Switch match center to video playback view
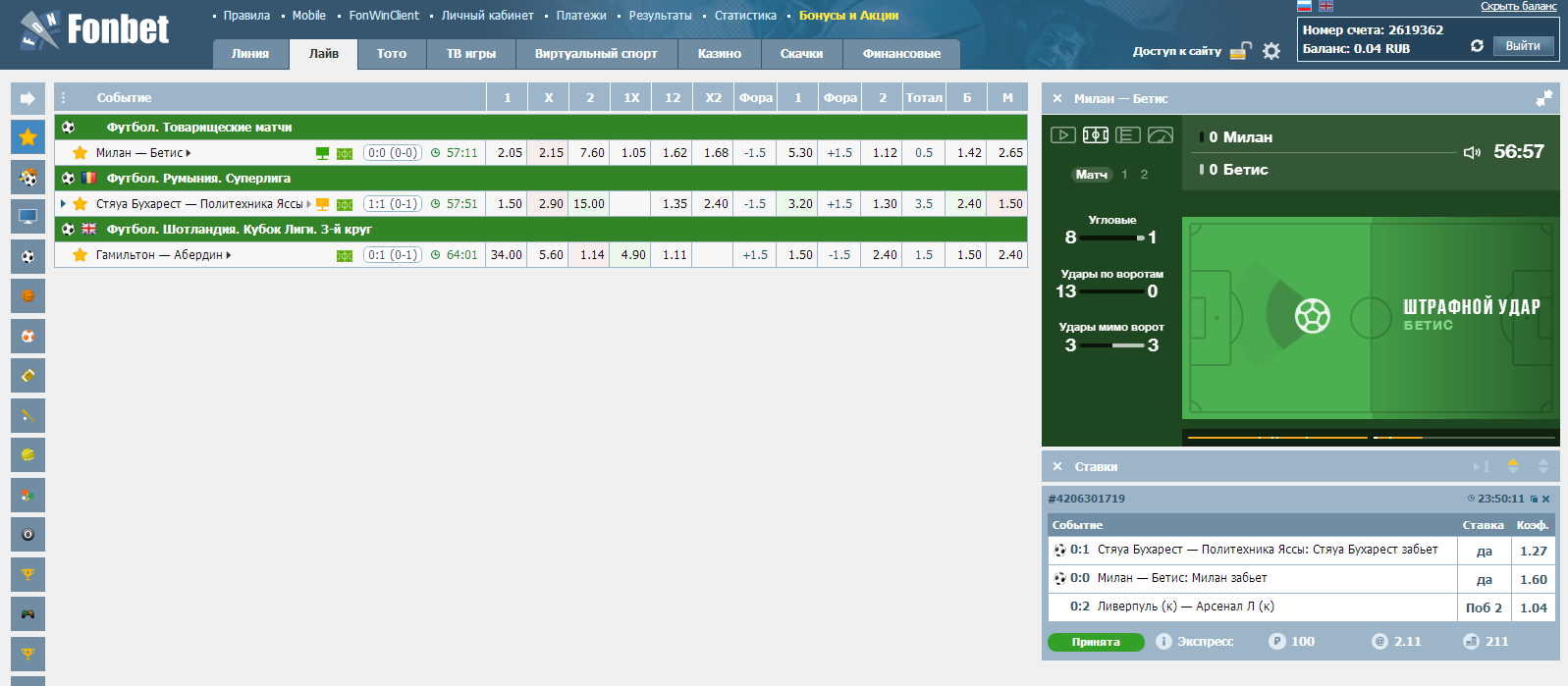Image resolution: width=1568 pixels, height=686 pixels. (1062, 135)
